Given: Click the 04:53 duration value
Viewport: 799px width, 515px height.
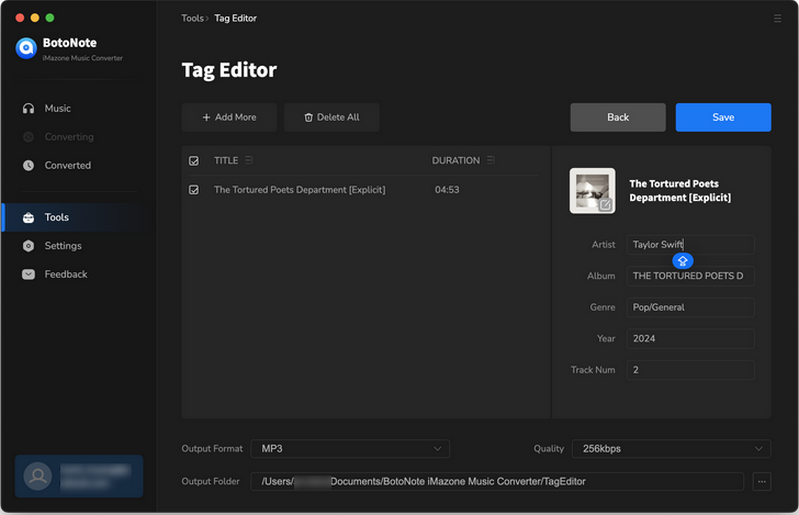Looking at the screenshot, I should point(447,190).
